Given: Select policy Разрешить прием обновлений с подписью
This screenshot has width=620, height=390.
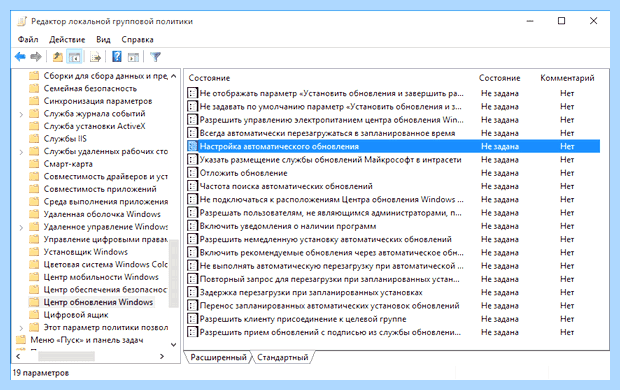Looking at the screenshot, I should 330,332.
